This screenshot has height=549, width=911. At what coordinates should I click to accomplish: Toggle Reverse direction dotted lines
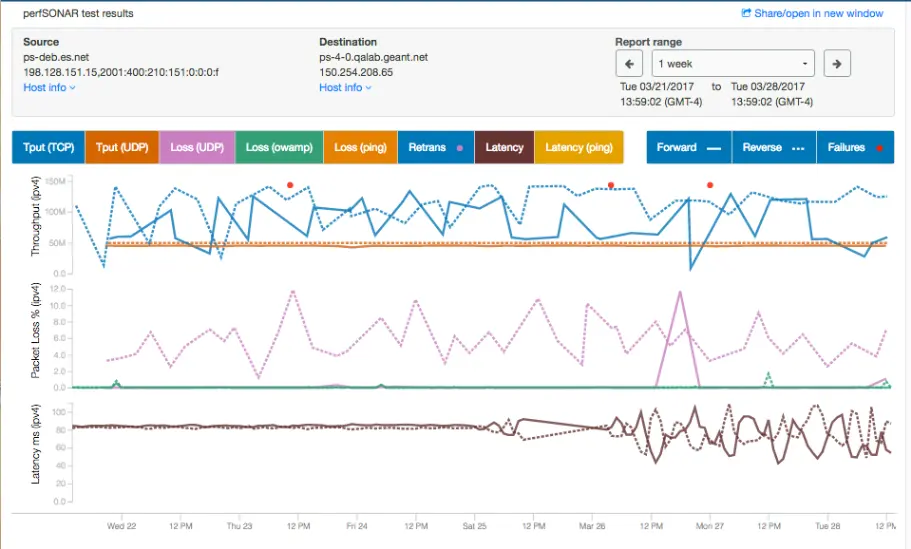point(774,148)
